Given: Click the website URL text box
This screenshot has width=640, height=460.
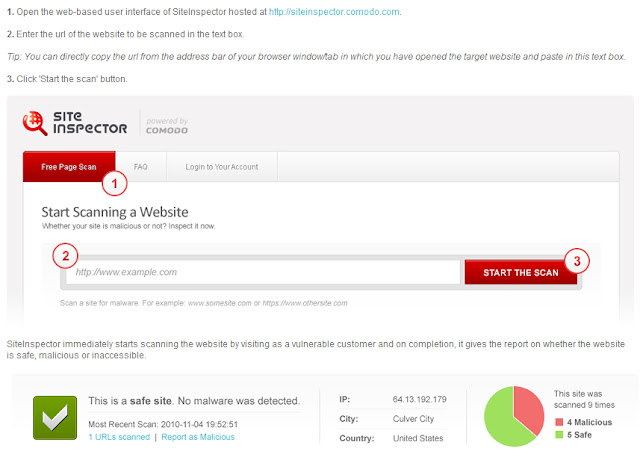Looking at the screenshot, I should pyautogui.click(x=263, y=272).
